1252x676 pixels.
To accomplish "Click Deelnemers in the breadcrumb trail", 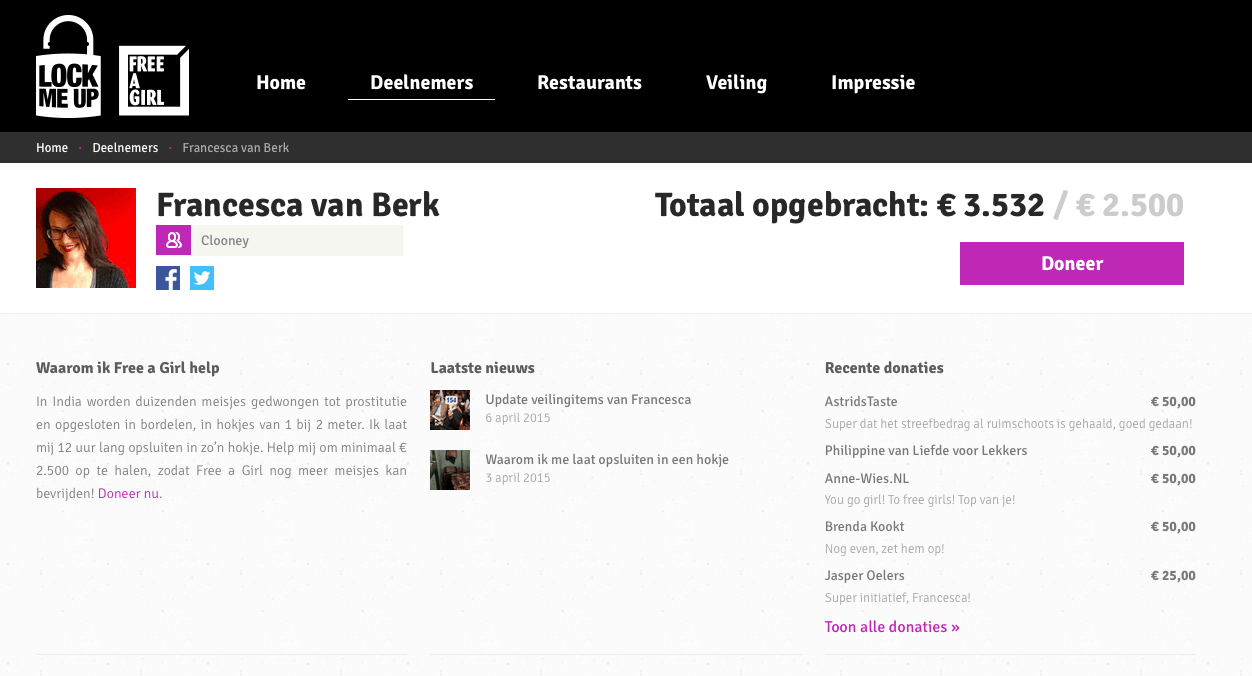I will click(x=125, y=148).
